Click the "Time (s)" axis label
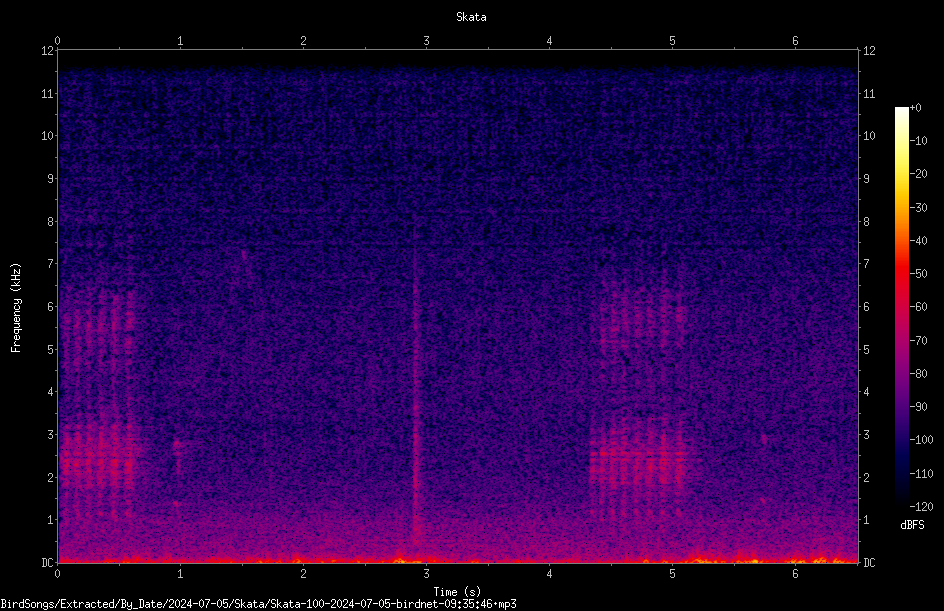 tap(457, 592)
